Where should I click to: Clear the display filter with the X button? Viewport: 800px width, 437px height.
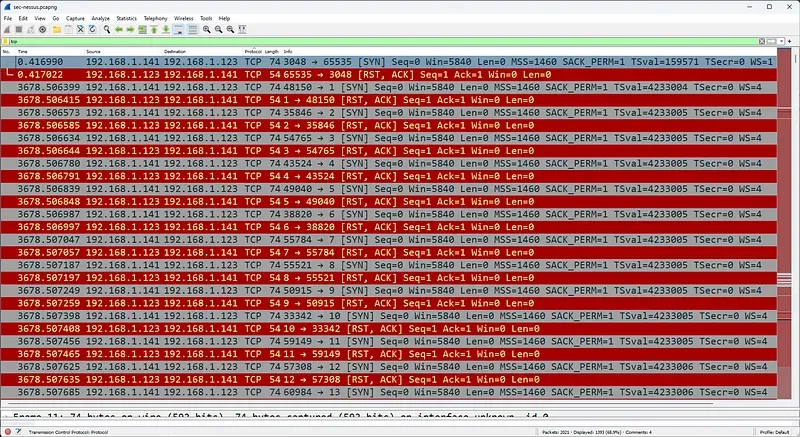762,41
